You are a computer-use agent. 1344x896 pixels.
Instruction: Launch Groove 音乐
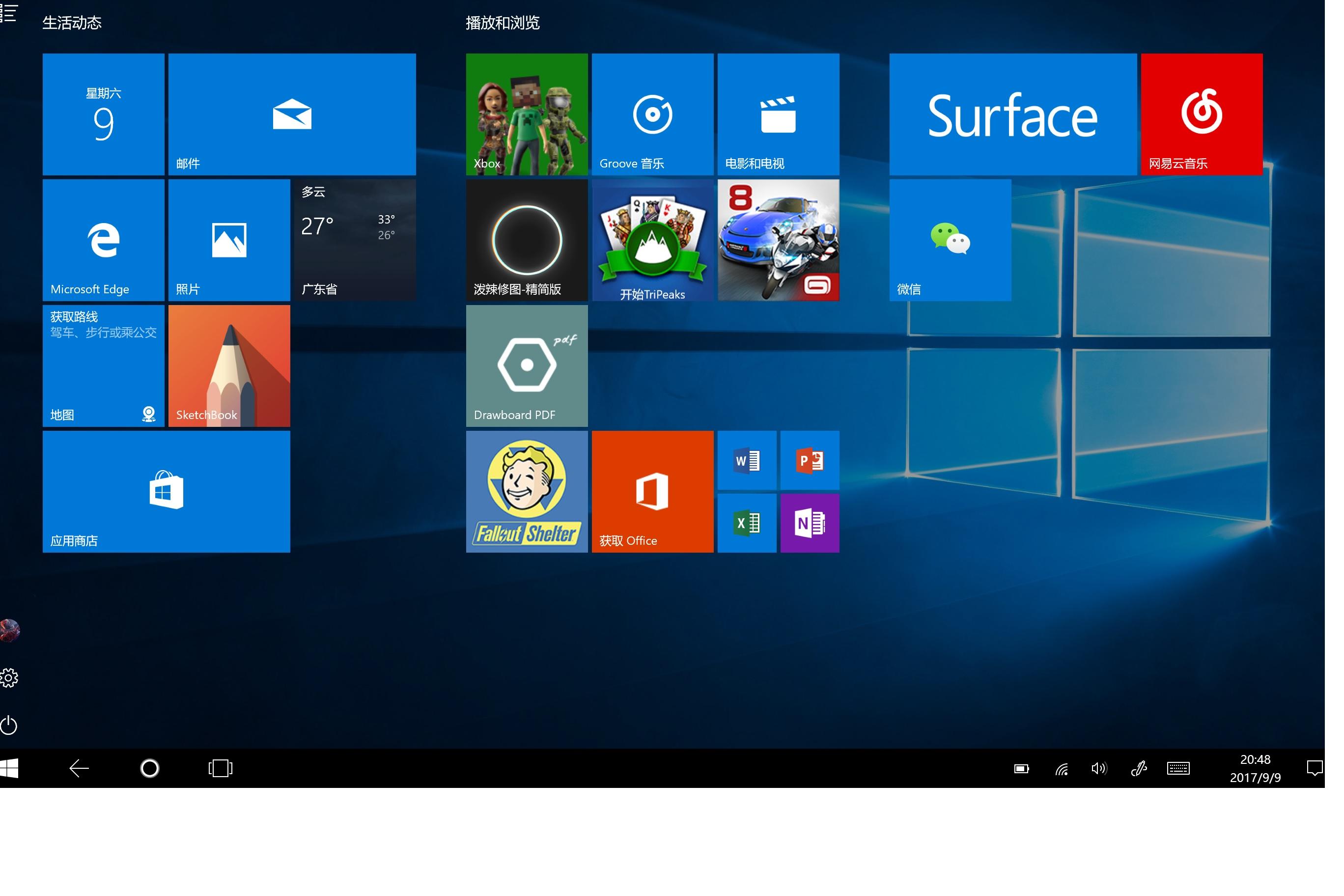tap(652, 114)
